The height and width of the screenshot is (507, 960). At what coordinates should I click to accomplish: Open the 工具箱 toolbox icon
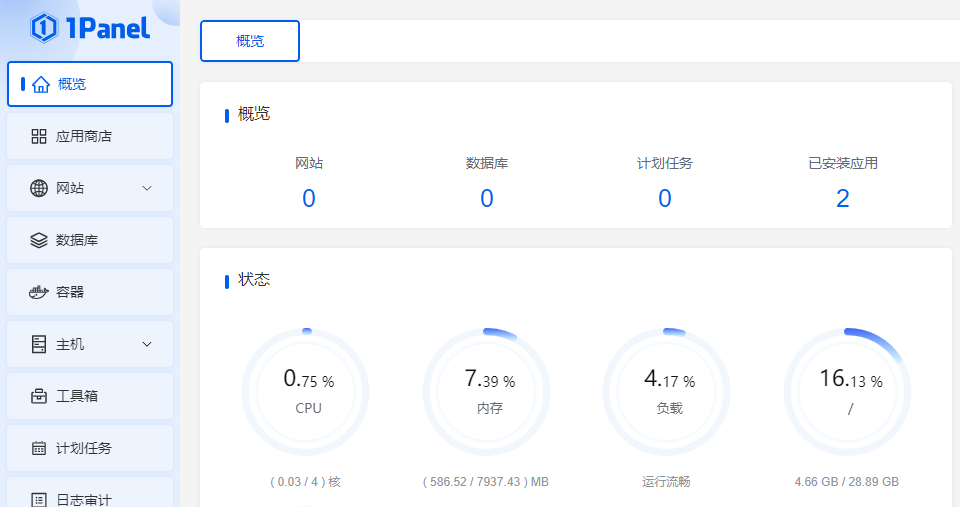click(39, 396)
